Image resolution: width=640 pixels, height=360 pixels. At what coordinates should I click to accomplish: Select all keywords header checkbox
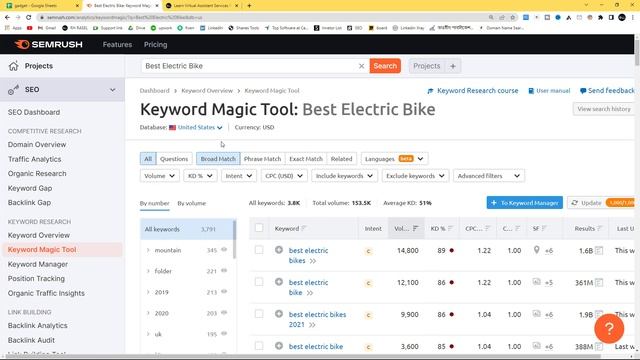click(259, 228)
